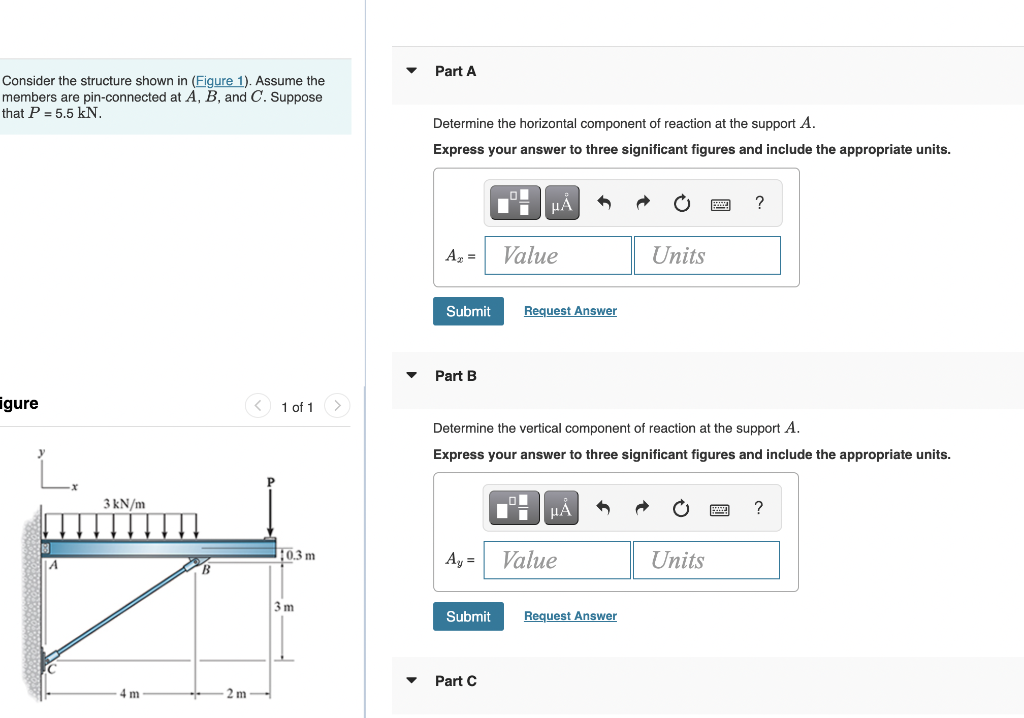Screen dimensions: 1024x718
Task: Expand the Part C section
Action: (x=411, y=680)
